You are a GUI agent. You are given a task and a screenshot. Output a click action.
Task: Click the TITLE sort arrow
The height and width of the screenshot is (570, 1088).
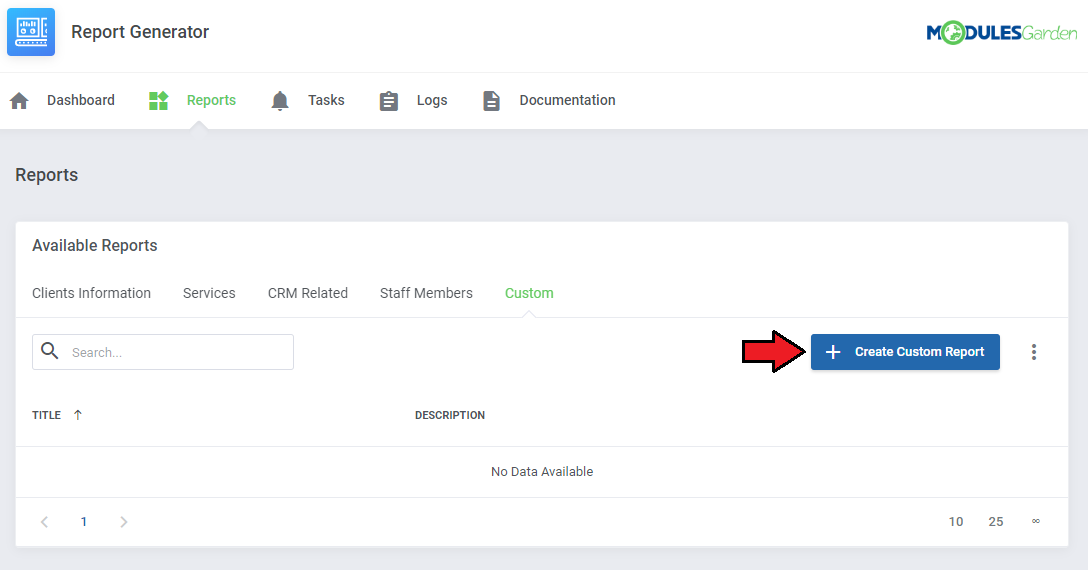tap(78, 414)
